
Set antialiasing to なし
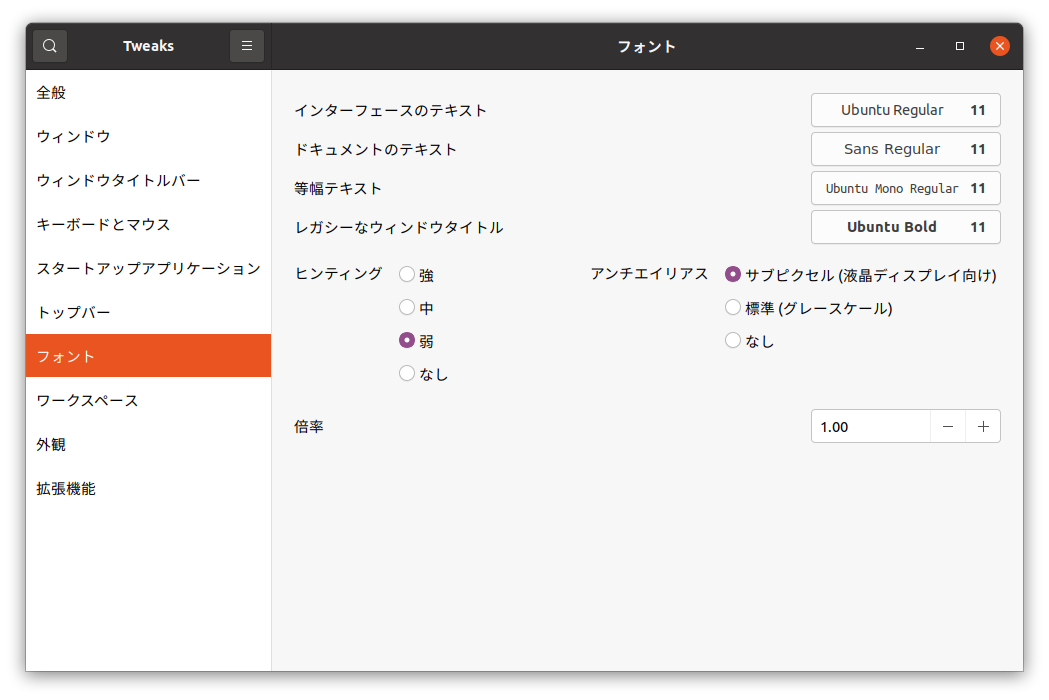tap(733, 341)
